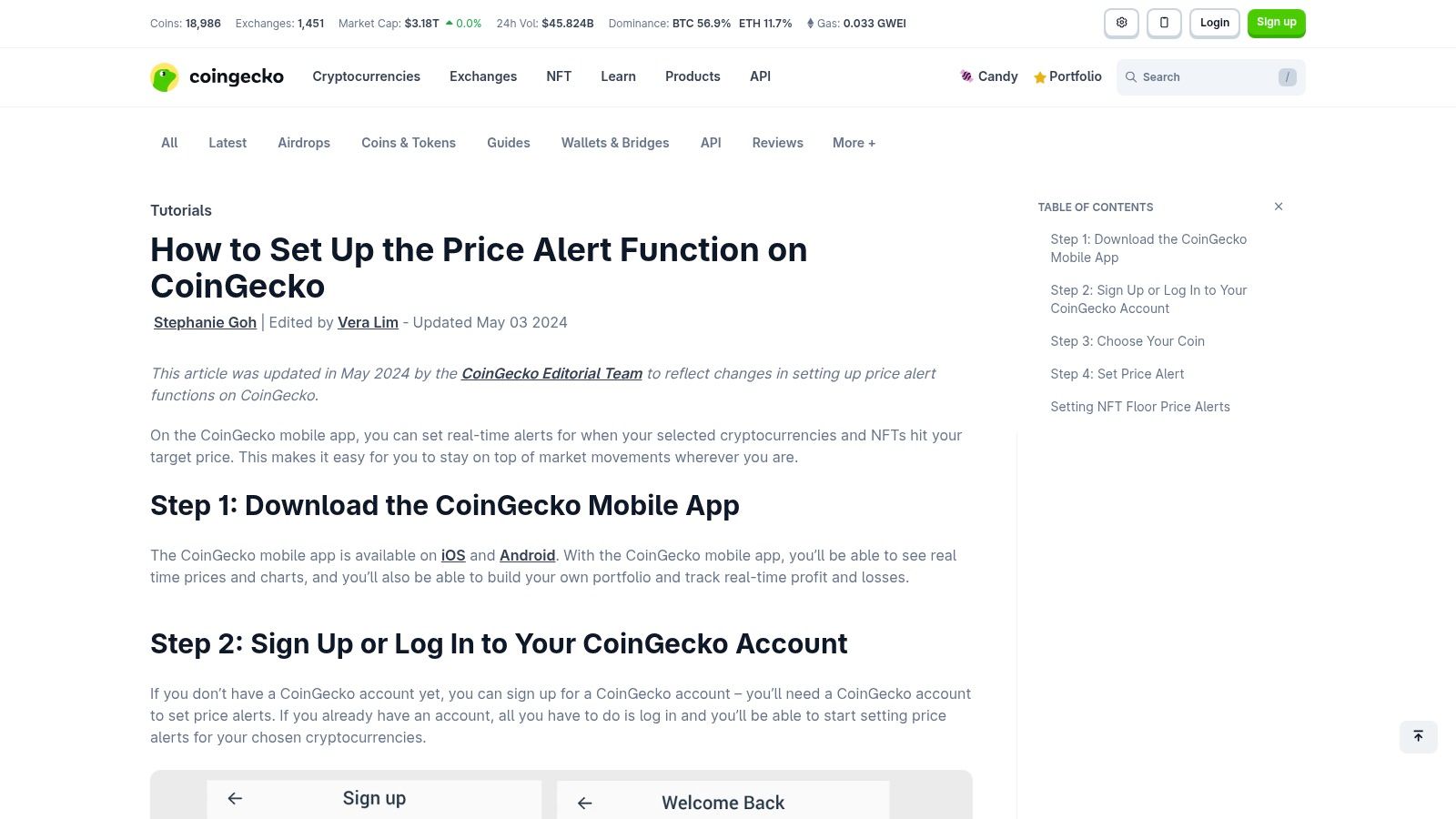
Task: Open Candy rewards via its candy icon
Action: 966,76
